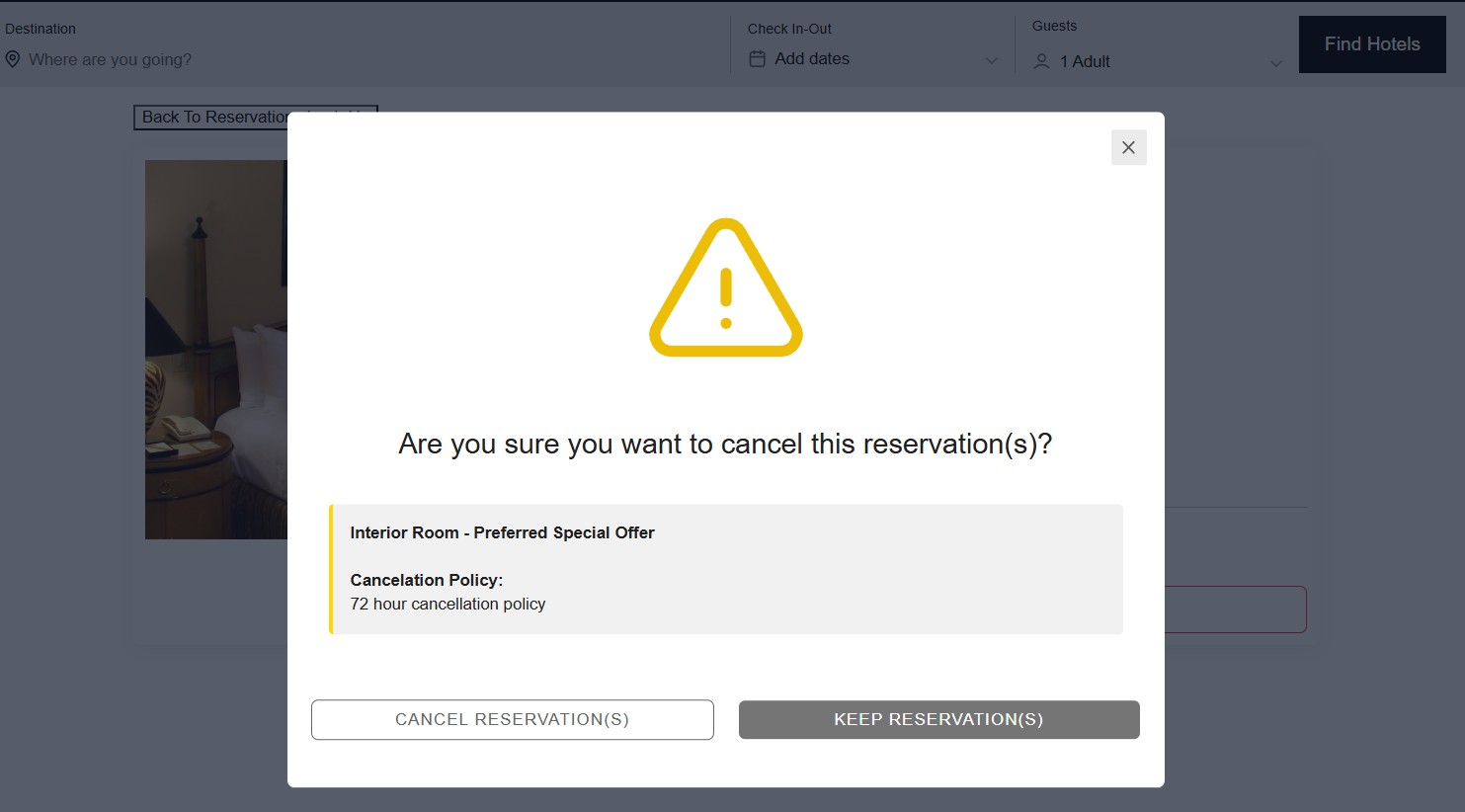Click the Interior Room - Preferred Special Offer title
Viewport: 1465px width, 812px height.
coord(502,532)
